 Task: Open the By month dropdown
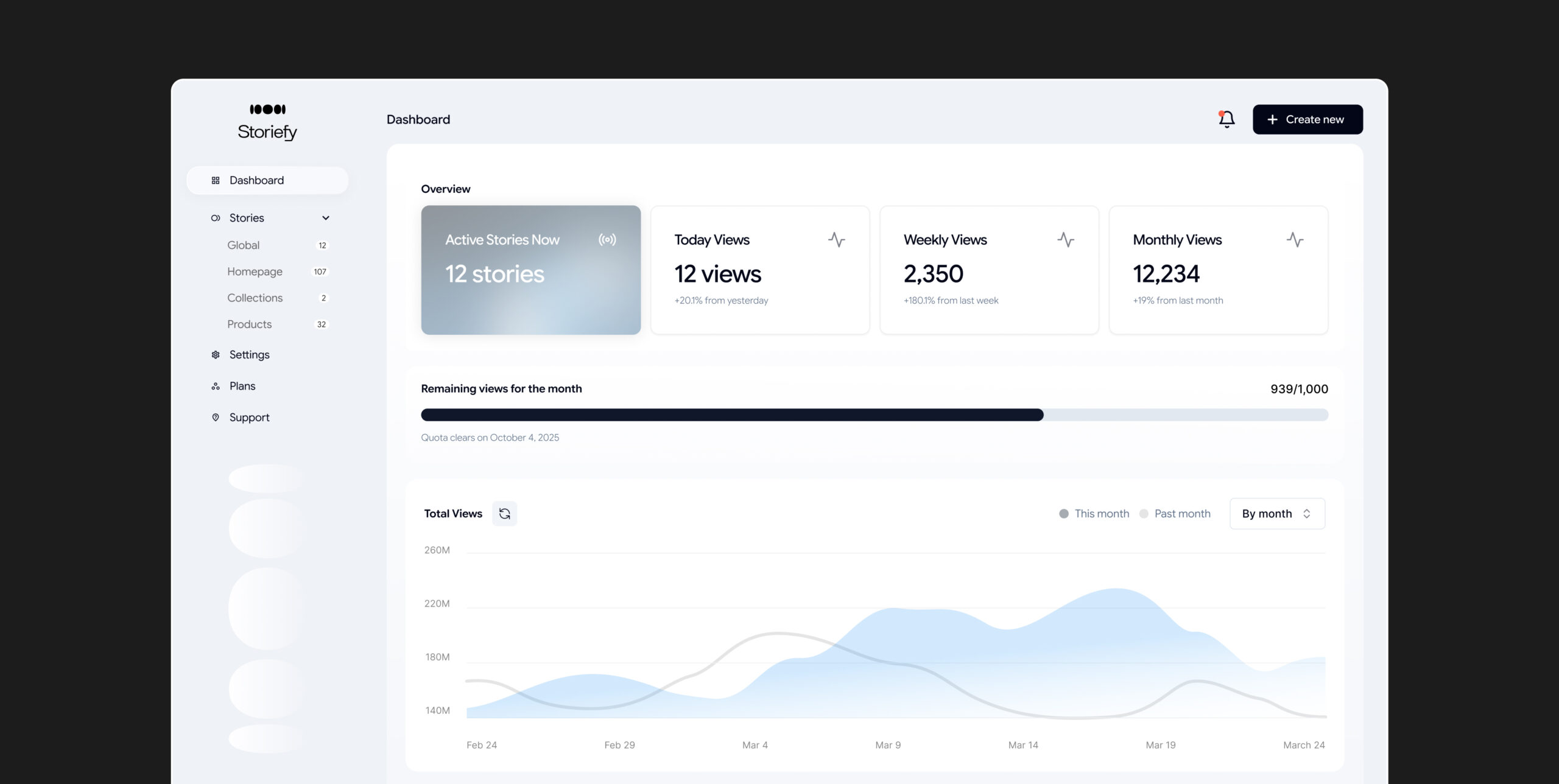(1277, 514)
